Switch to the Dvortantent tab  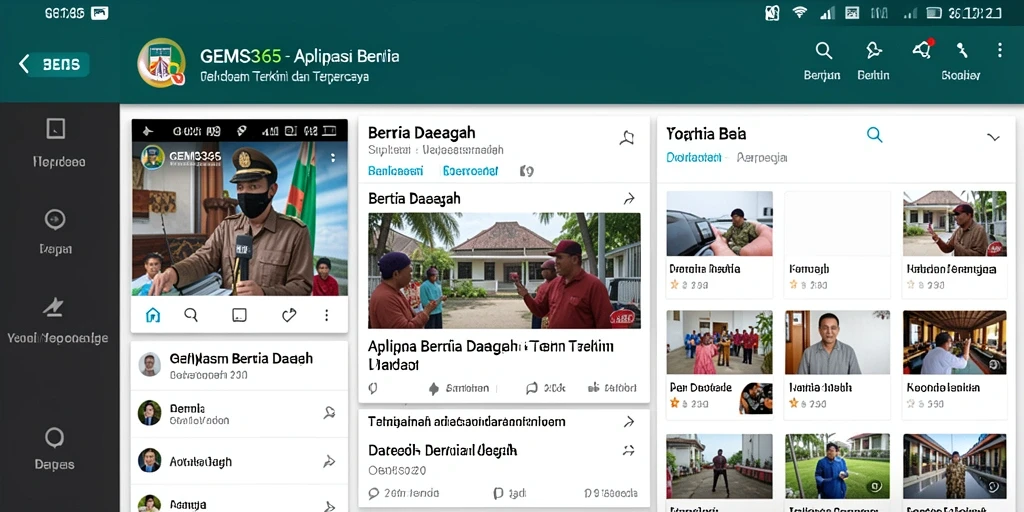tap(694, 157)
